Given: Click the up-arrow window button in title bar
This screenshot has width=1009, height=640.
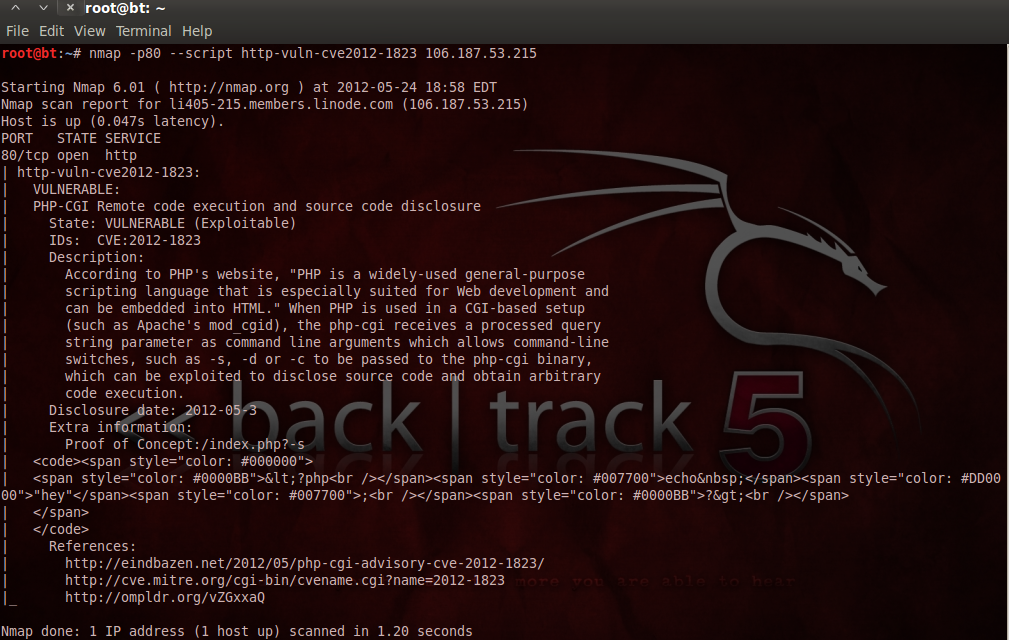Looking at the screenshot, I should pyautogui.click(x=15, y=8).
